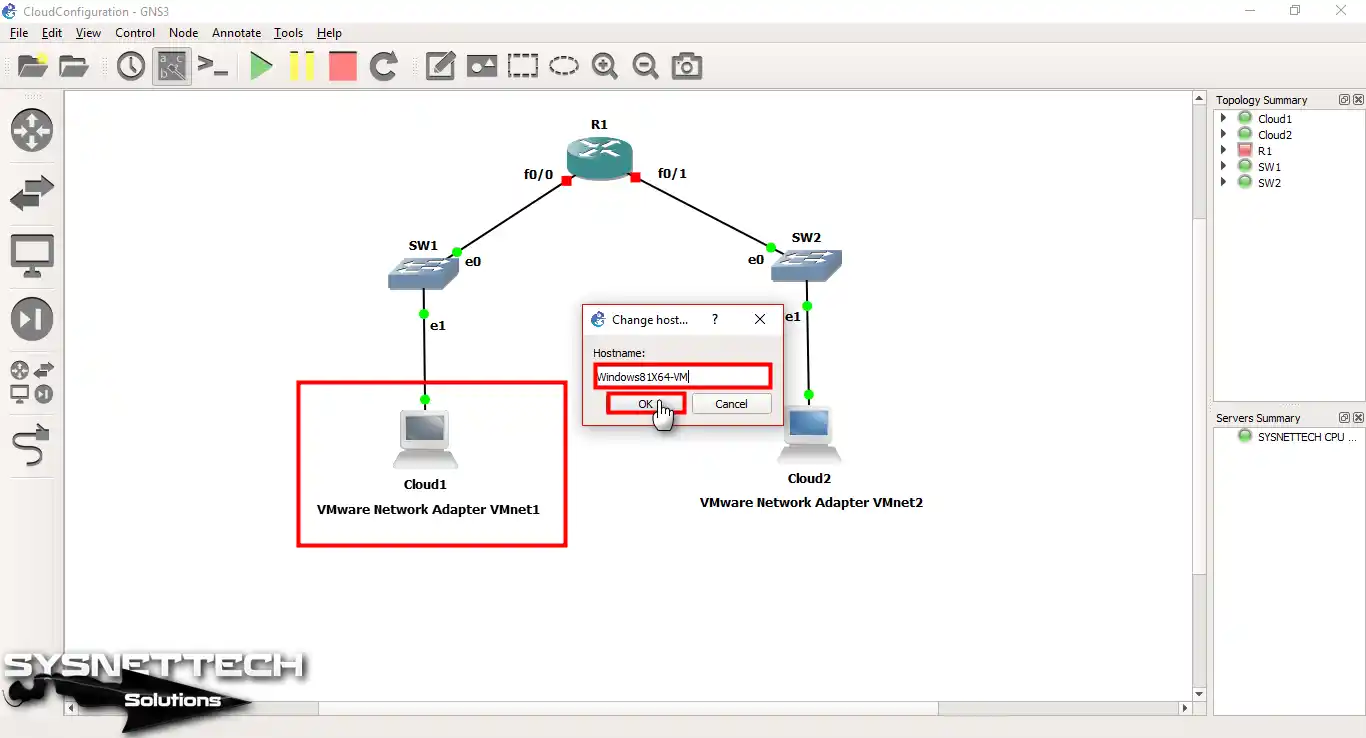Confirm the hostname with the OK button
This screenshot has height=738, width=1366.
pos(643,404)
